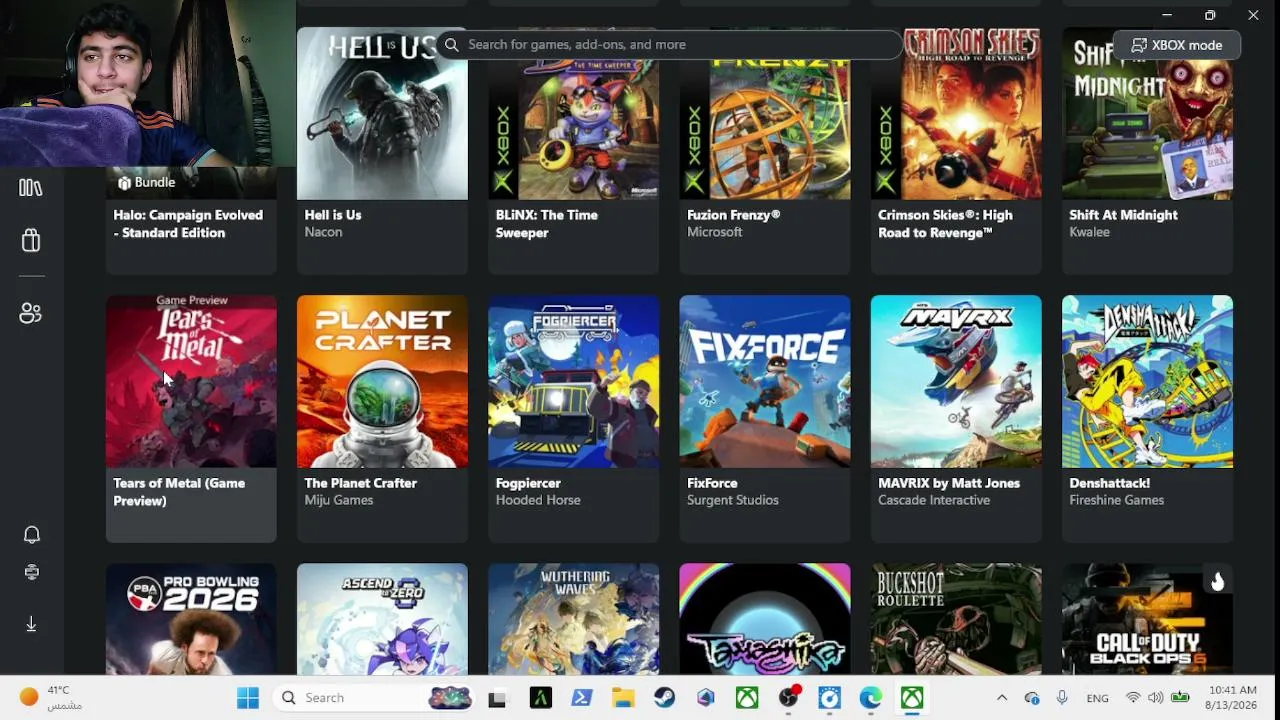Show hidden system tray icons
The height and width of the screenshot is (720, 1280).
pyautogui.click(x=1002, y=698)
